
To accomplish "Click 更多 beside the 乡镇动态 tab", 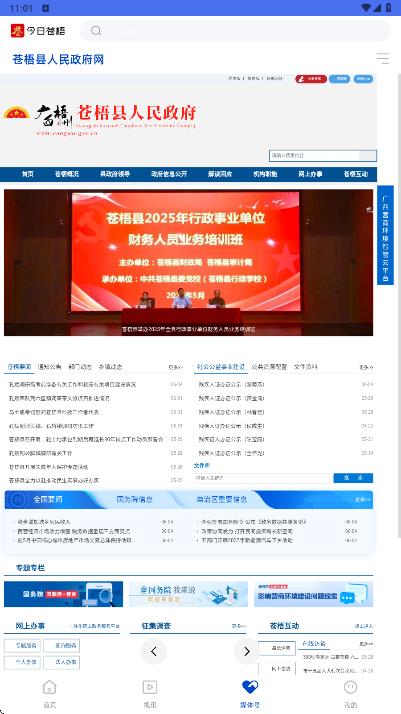I will (176, 367).
